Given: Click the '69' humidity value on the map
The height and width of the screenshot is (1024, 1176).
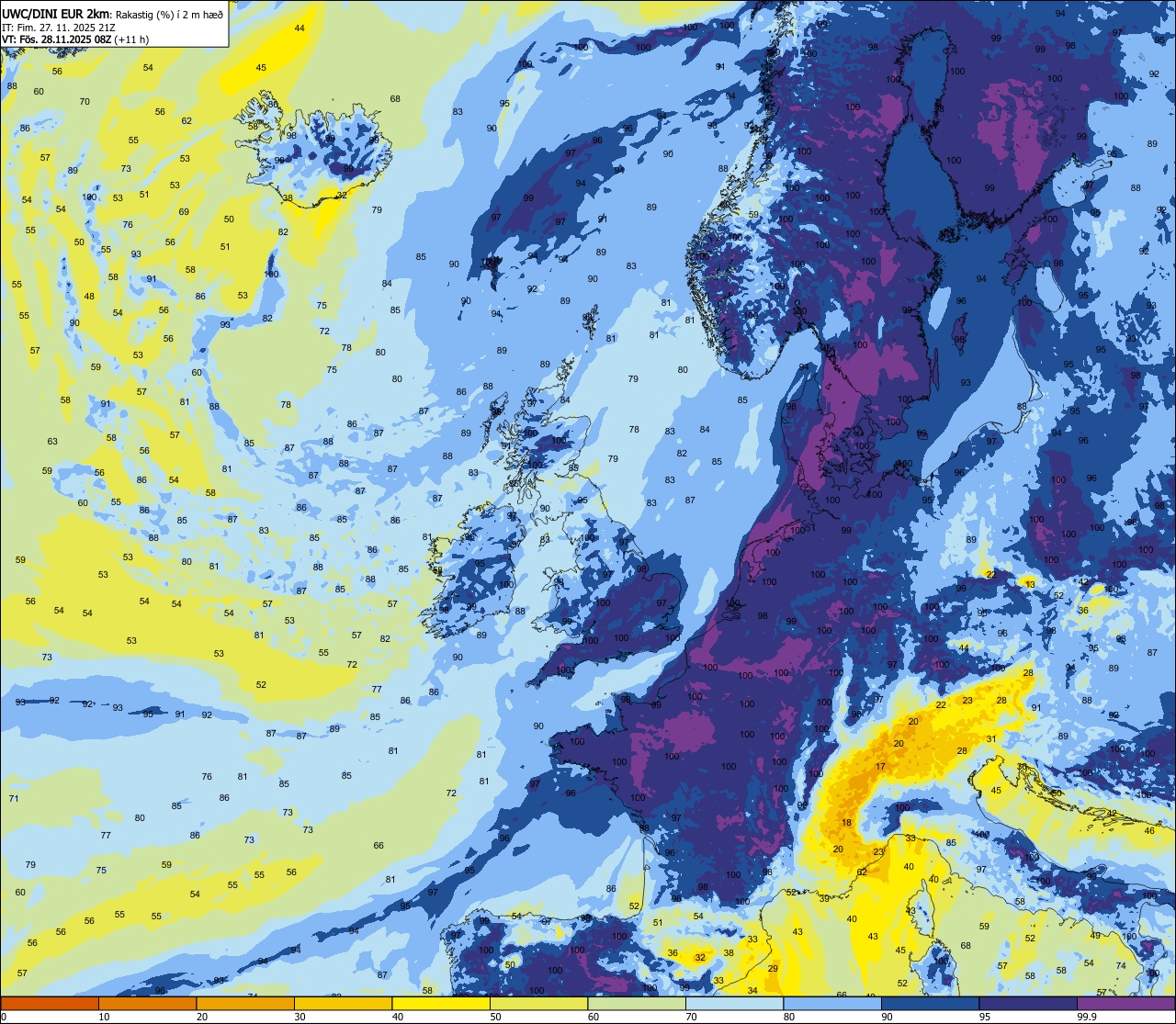Looking at the screenshot, I should tap(184, 211).
